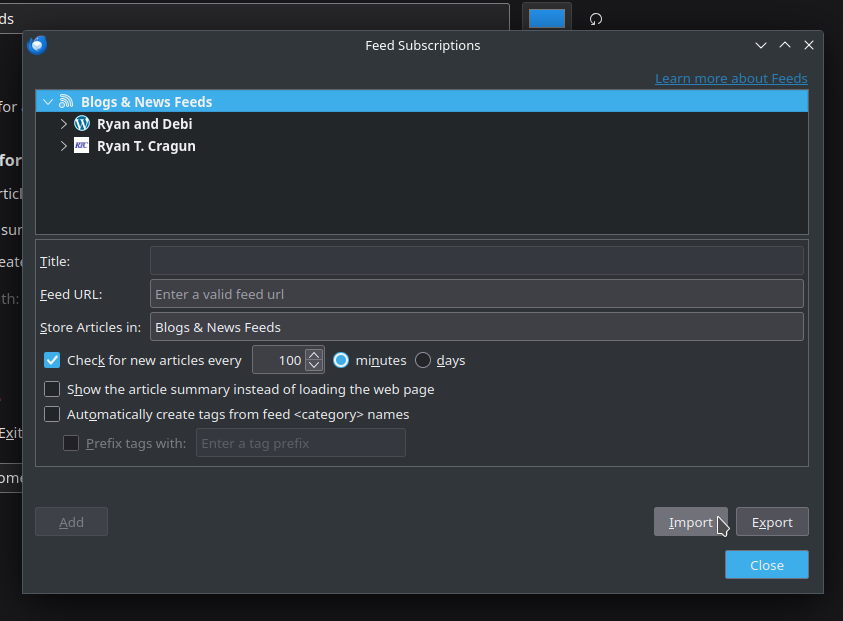Click the RSS icon beside Blogs & News Feeds

click(66, 102)
